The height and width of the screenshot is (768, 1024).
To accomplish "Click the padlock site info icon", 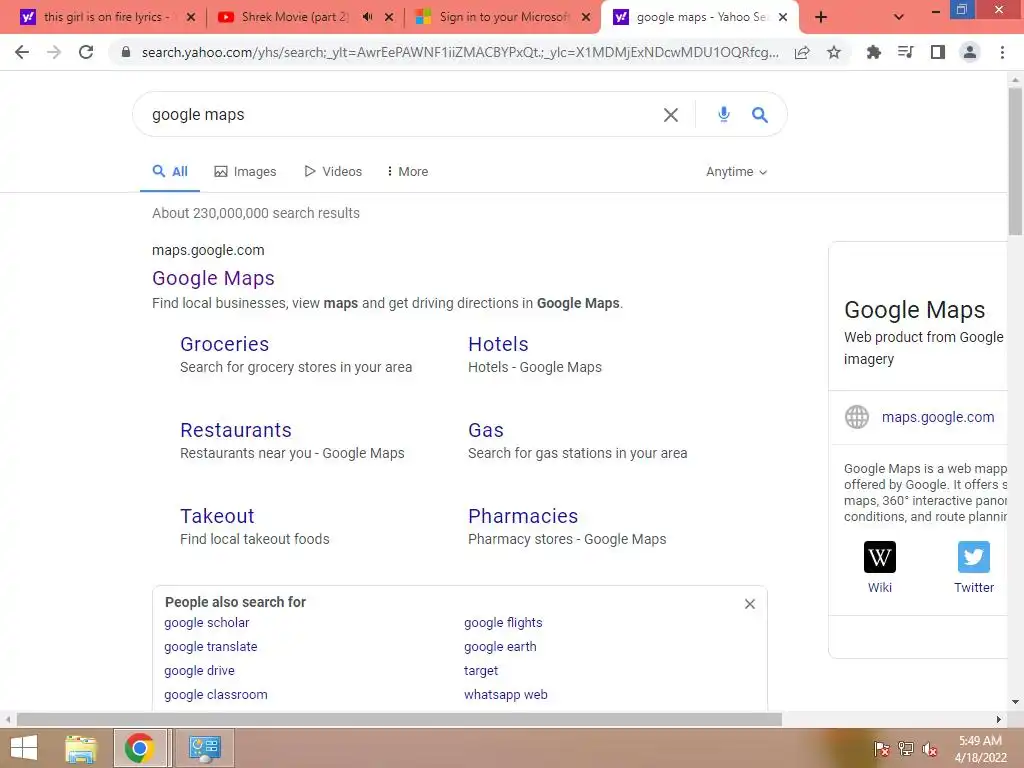I will point(126,52).
